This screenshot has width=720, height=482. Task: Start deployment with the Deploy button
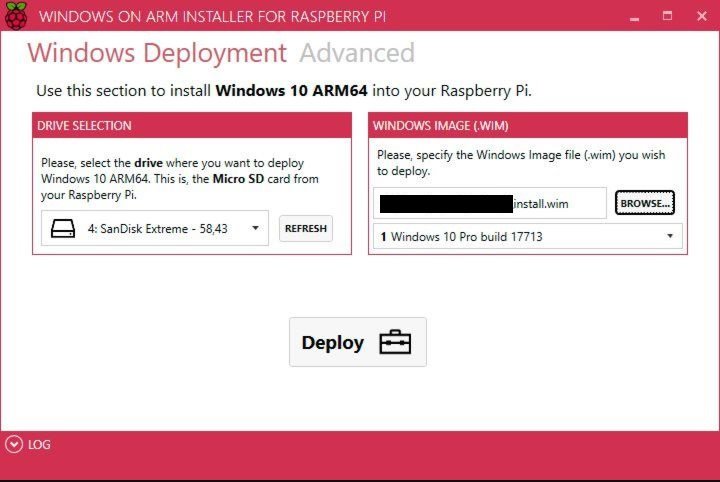coord(358,342)
